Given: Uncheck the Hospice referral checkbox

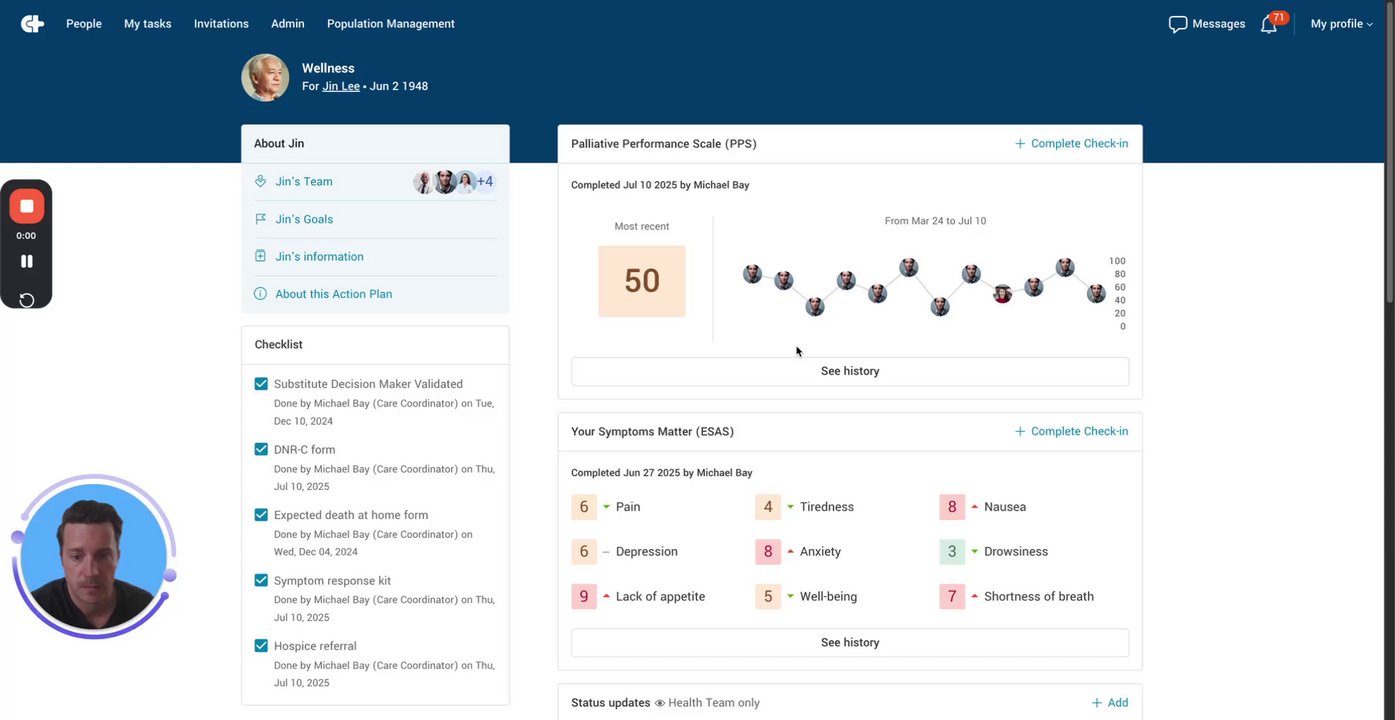Looking at the screenshot, I should (x=261, y=646).
